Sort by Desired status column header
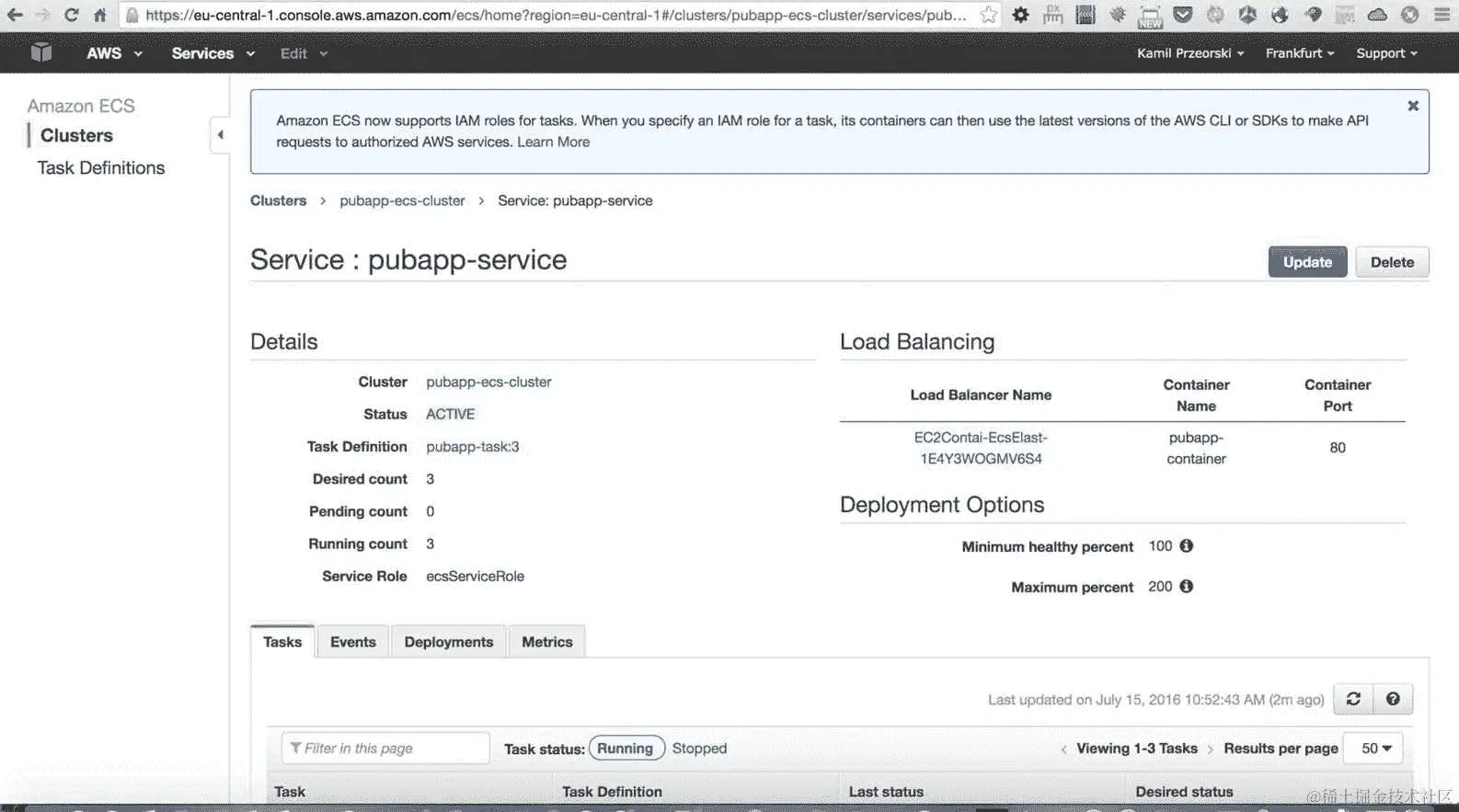1459x812 pixels. pyautogui.click(x=1184, y=792)
